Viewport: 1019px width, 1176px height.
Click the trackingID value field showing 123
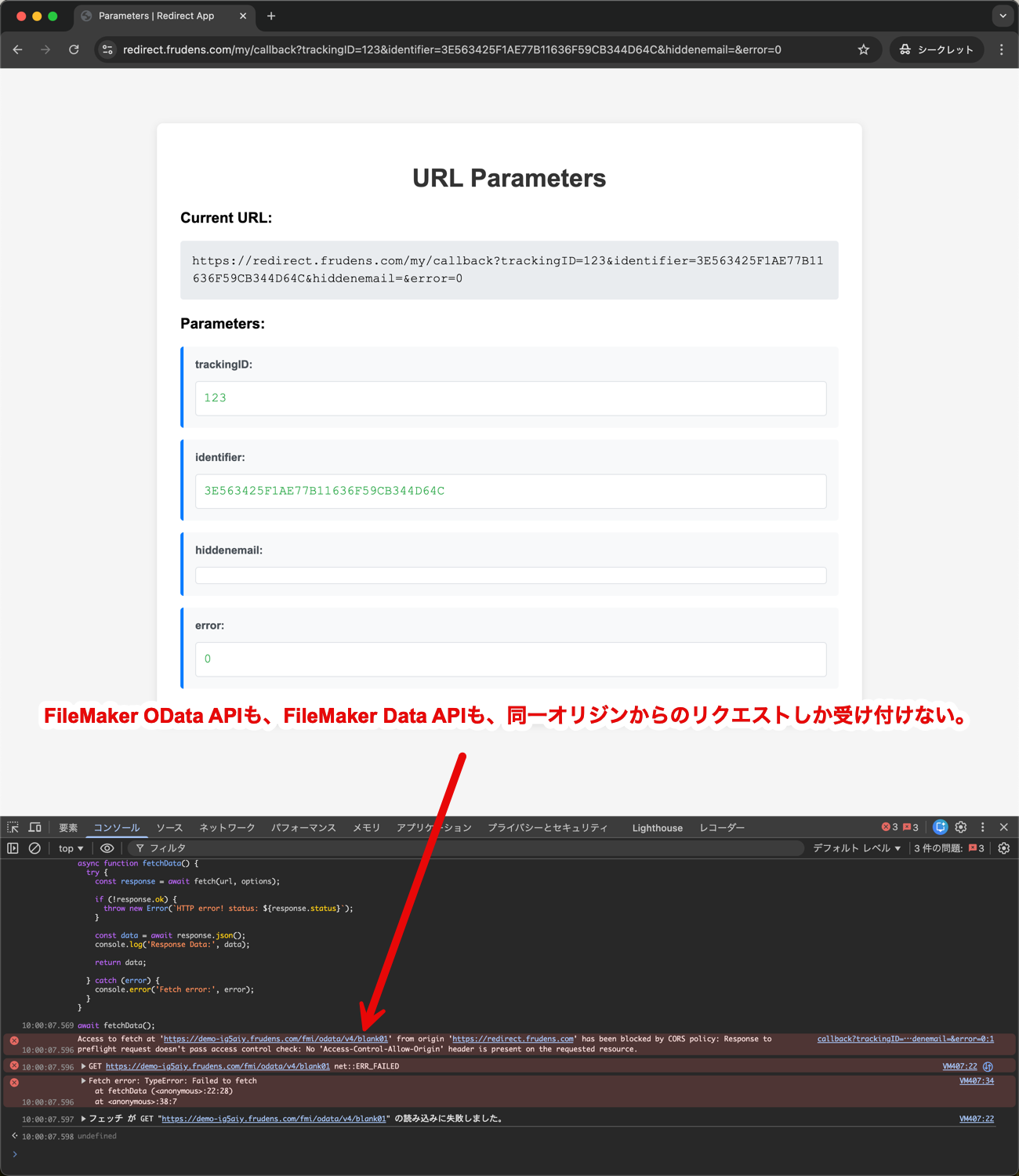pos(510,398)
